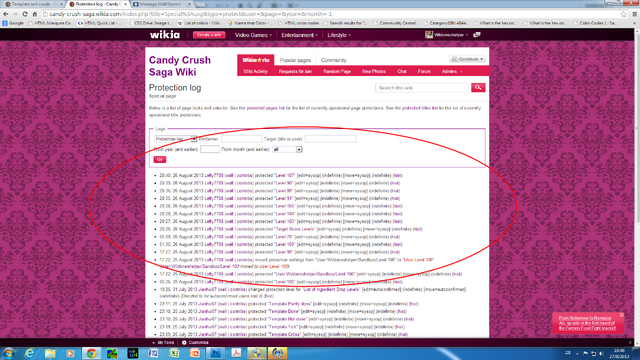Expand the Entertainment menu
Viewport: 640px width, 360px height.
click(x=299, y=35)
